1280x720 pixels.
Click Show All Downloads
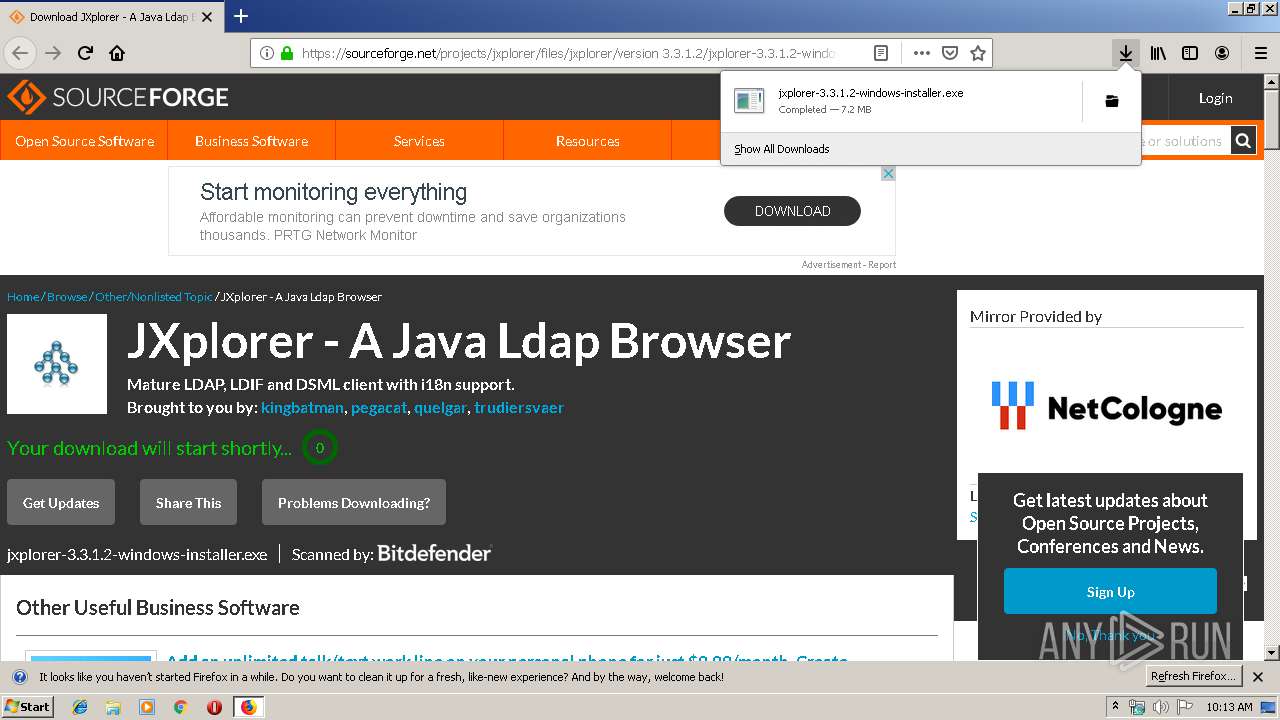pyautogui.click(x=781, y=149)
